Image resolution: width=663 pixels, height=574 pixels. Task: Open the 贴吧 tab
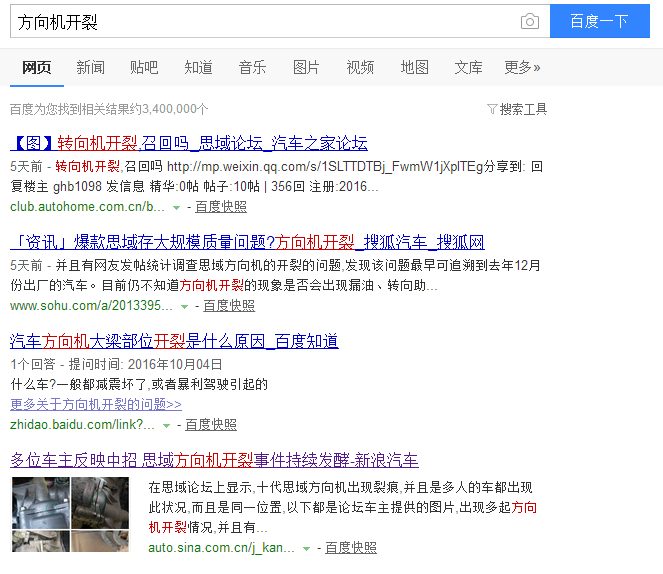[x=144, y=68]
